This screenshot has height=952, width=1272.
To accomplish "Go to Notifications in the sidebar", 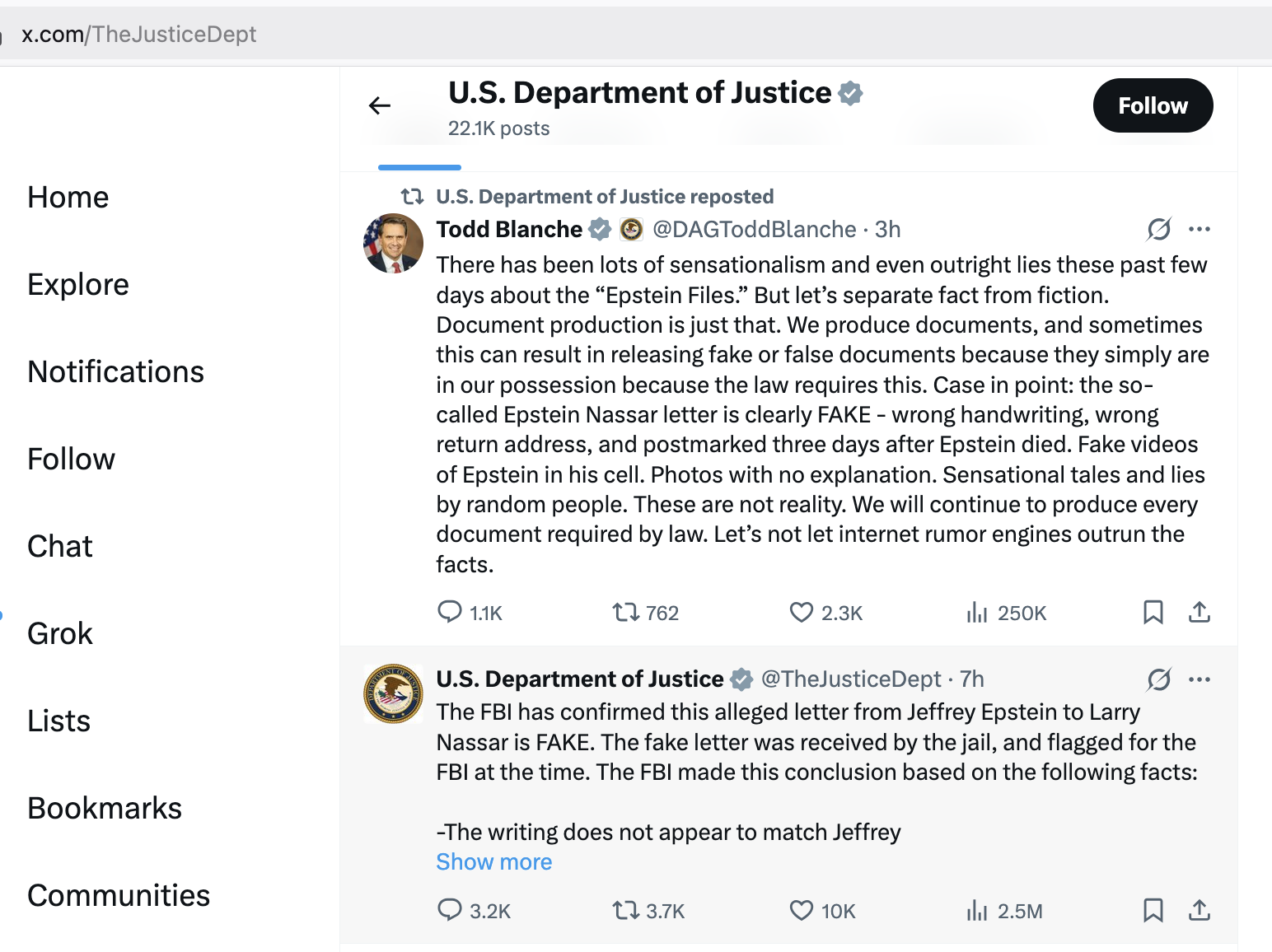I will tap(116, 372).
